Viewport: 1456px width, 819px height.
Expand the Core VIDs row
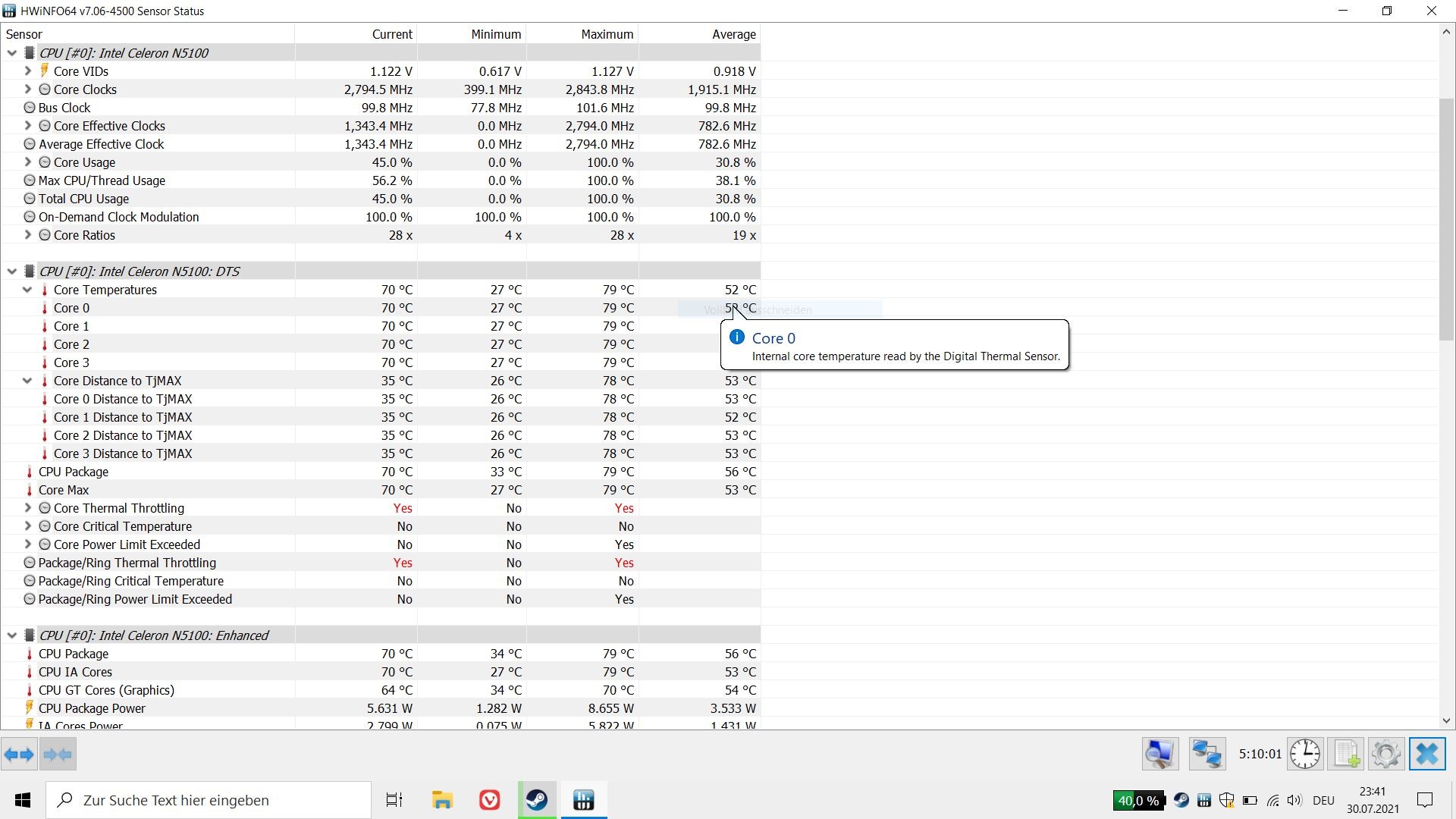[x=27, y=71]
